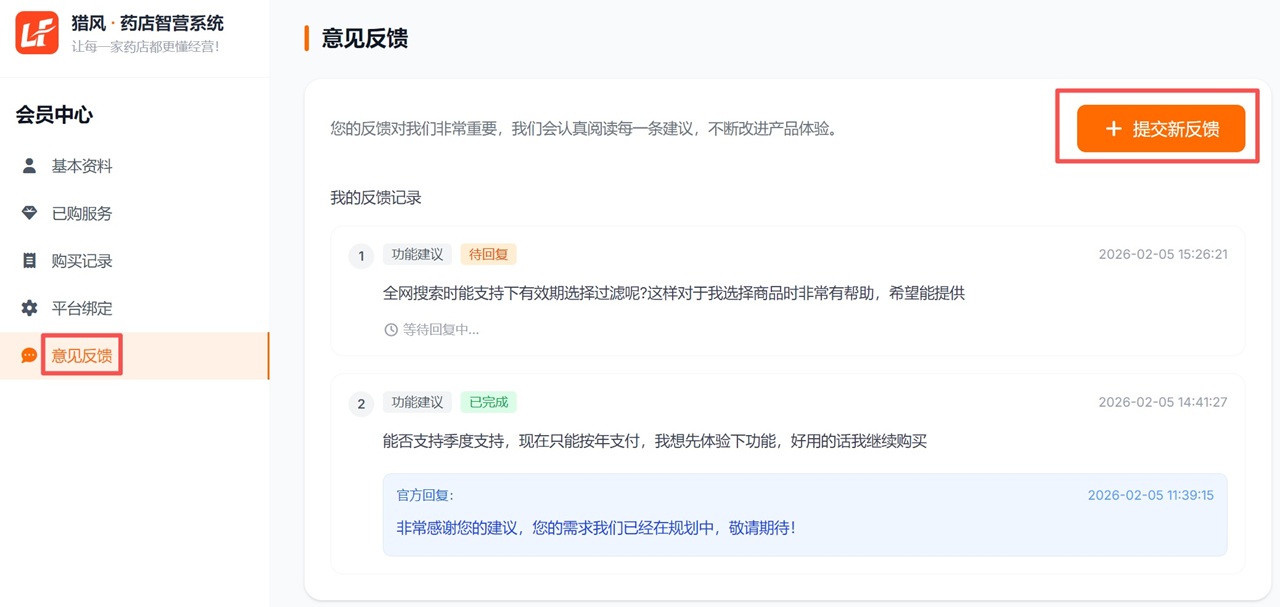Click the document icon beside 购买记录
The width and height of the screenshot is (1280, 607).
click(29, 260)
